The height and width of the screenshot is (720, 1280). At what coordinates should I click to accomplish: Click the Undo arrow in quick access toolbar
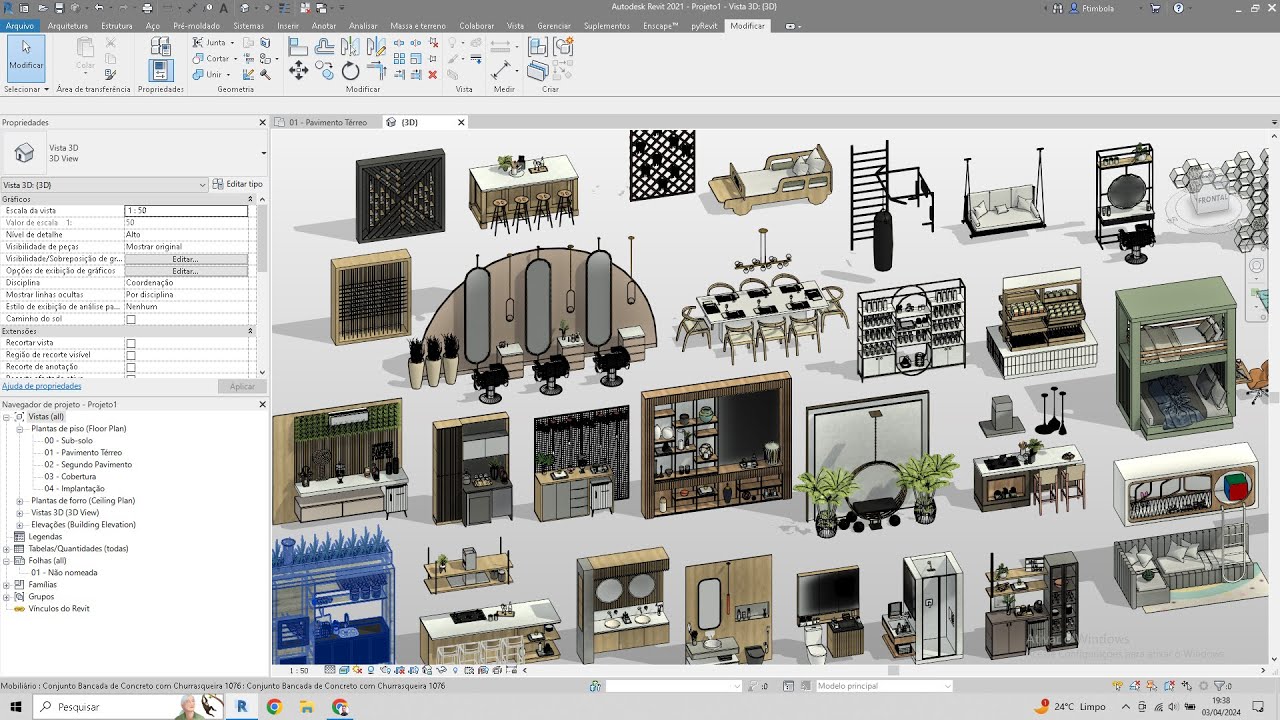pyautogui.click(x=98, y=8)
